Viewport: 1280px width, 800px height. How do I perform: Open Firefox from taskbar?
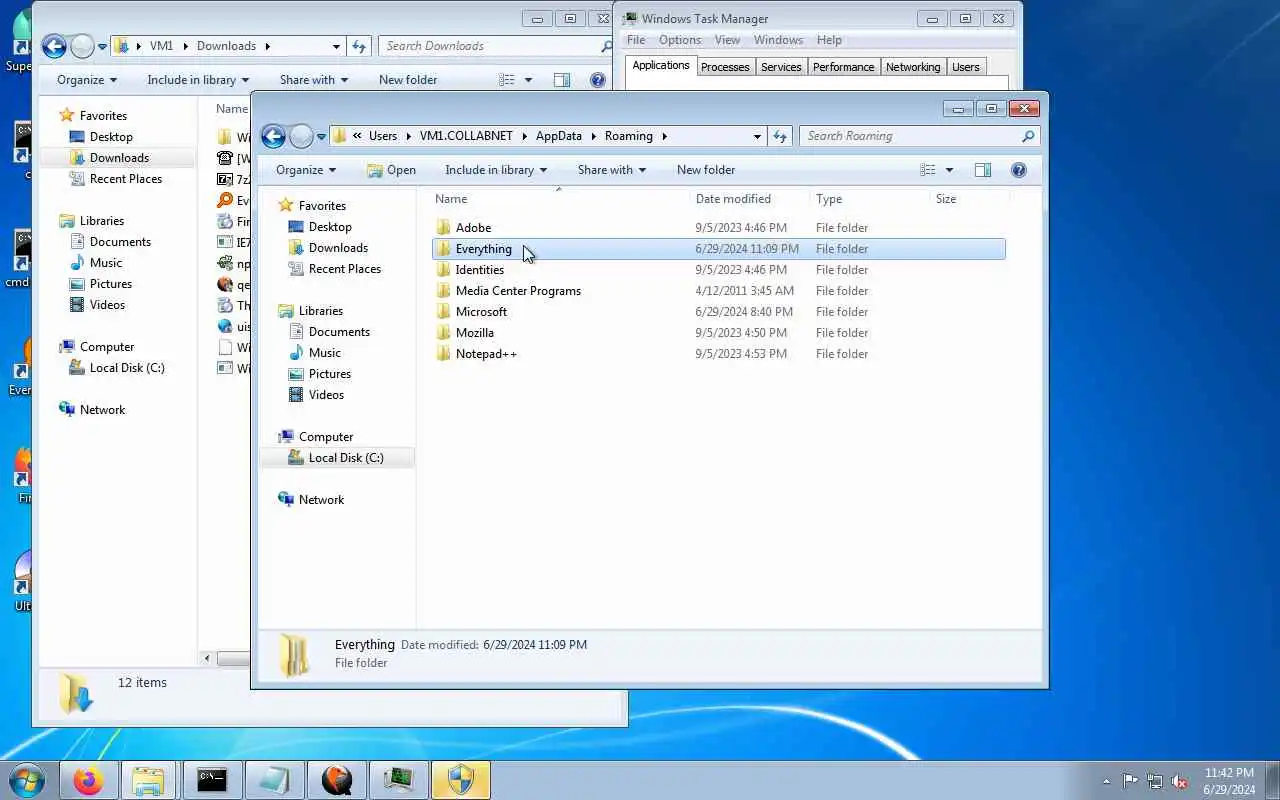coord(88,780)
